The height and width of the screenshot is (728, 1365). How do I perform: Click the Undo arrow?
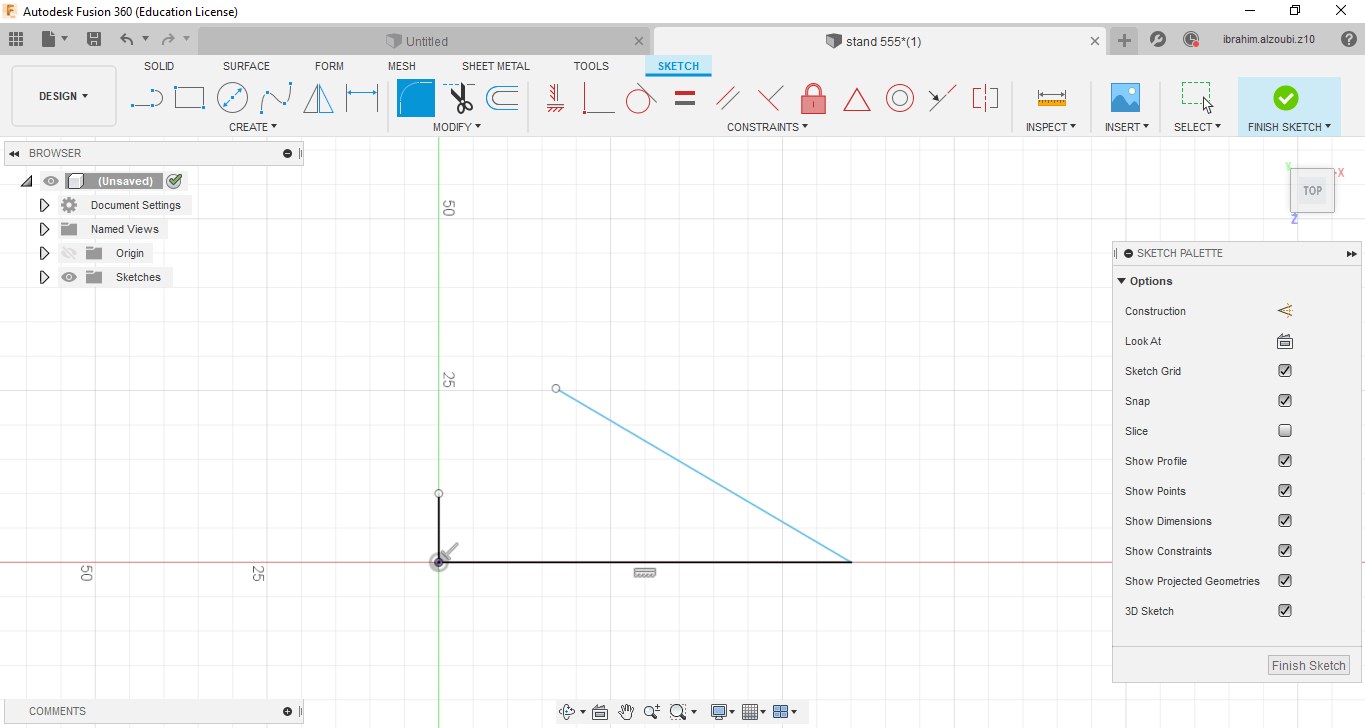[126, 39]
